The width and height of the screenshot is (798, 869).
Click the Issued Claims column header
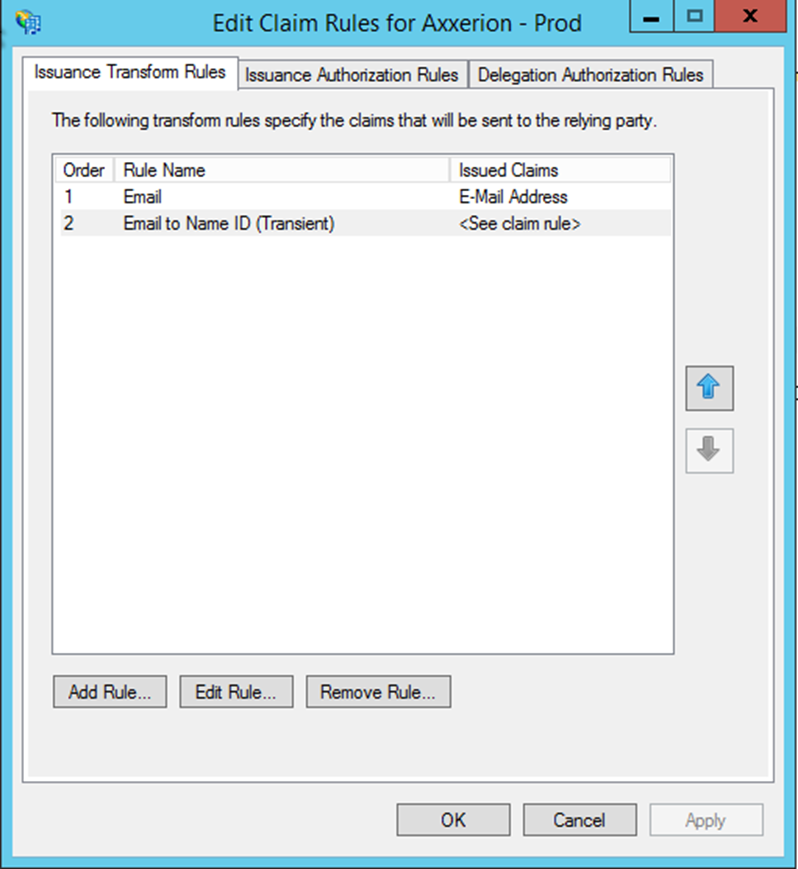560,170
